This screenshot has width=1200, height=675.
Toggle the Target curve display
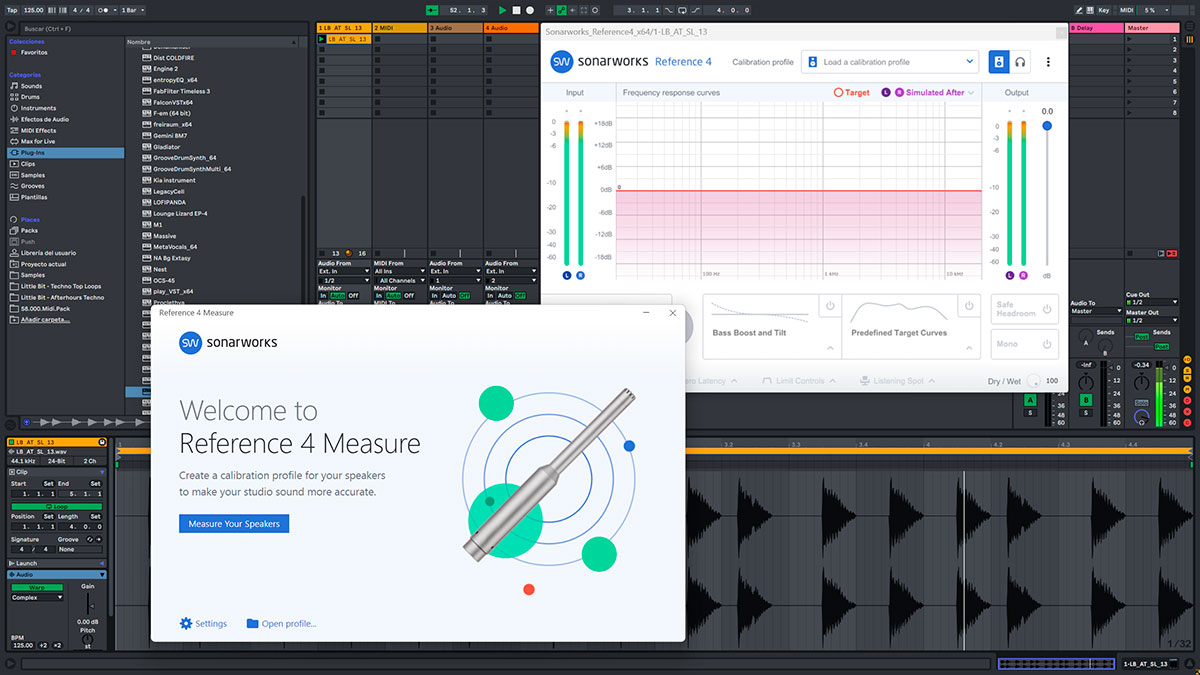pos(852,92)
